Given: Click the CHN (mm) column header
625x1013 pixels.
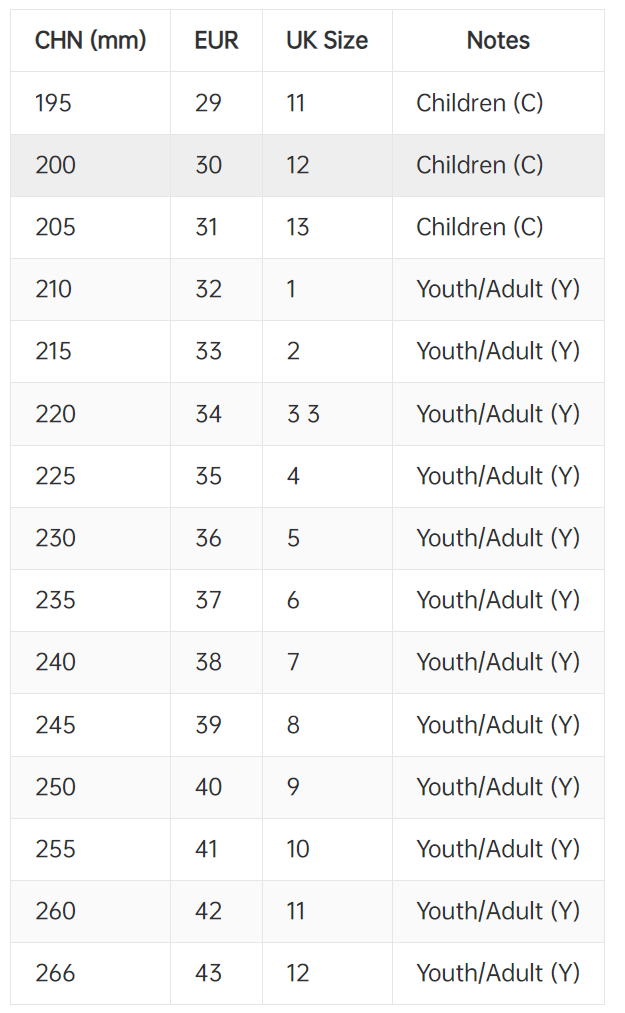Looking at the screenshot, I should pos(90,40).
